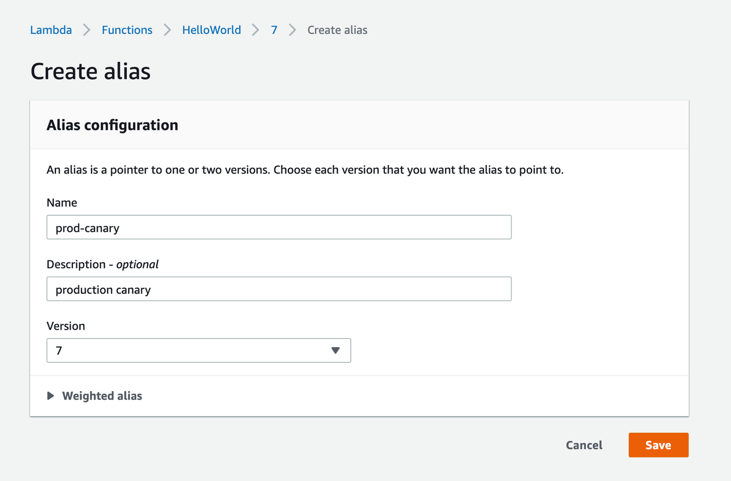Open the Version selection combo box

coord(190,351)
